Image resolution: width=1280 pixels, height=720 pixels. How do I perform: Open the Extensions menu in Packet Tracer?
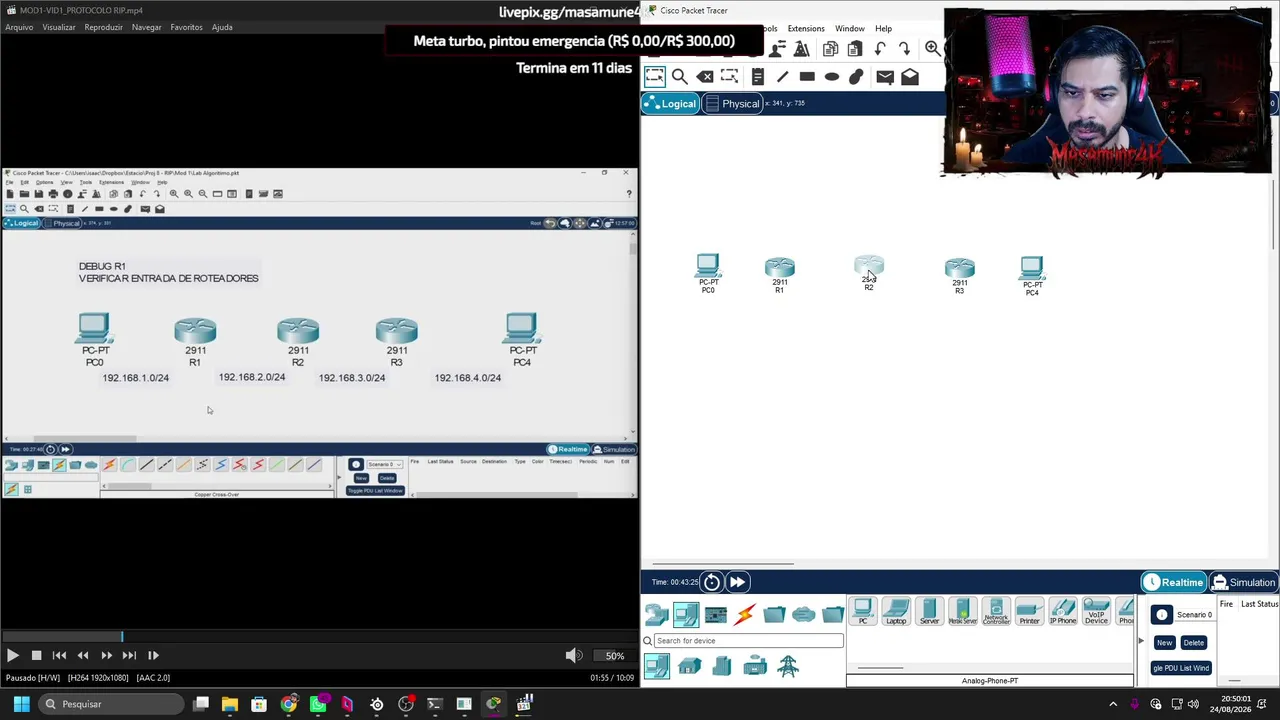(806, 28)
